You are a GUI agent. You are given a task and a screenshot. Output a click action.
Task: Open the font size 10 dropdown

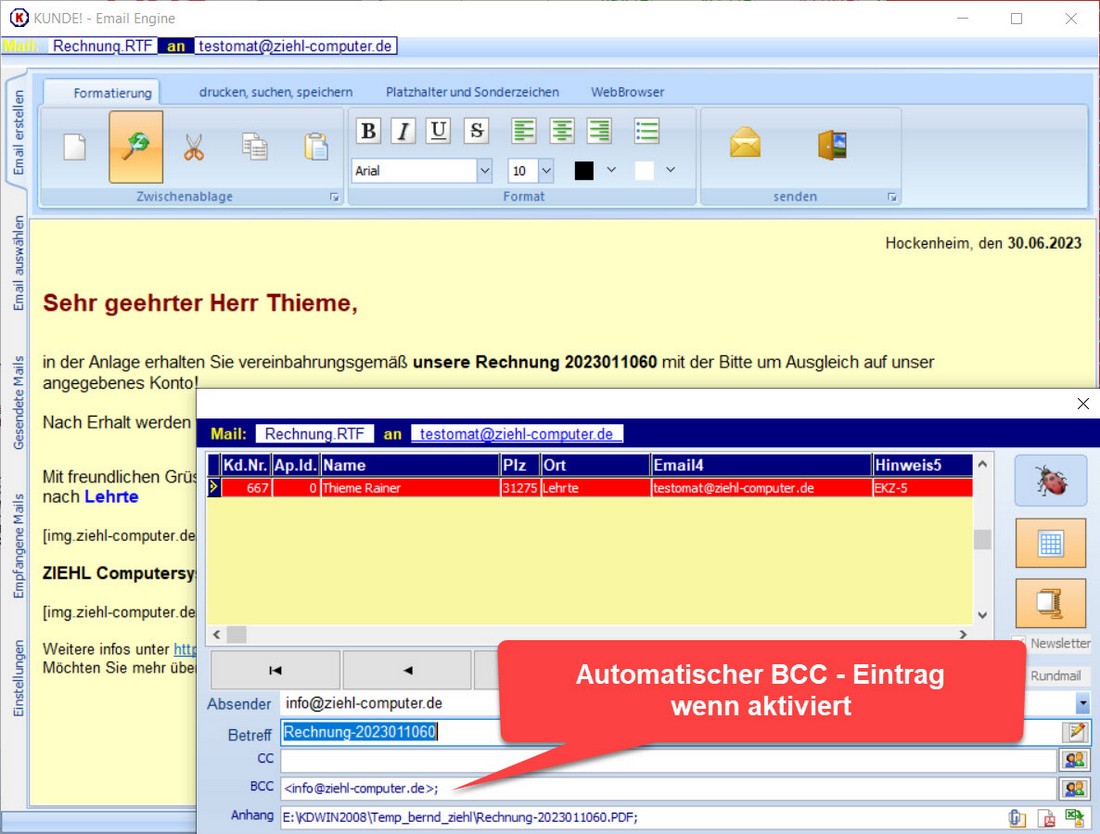coord(546,171)
